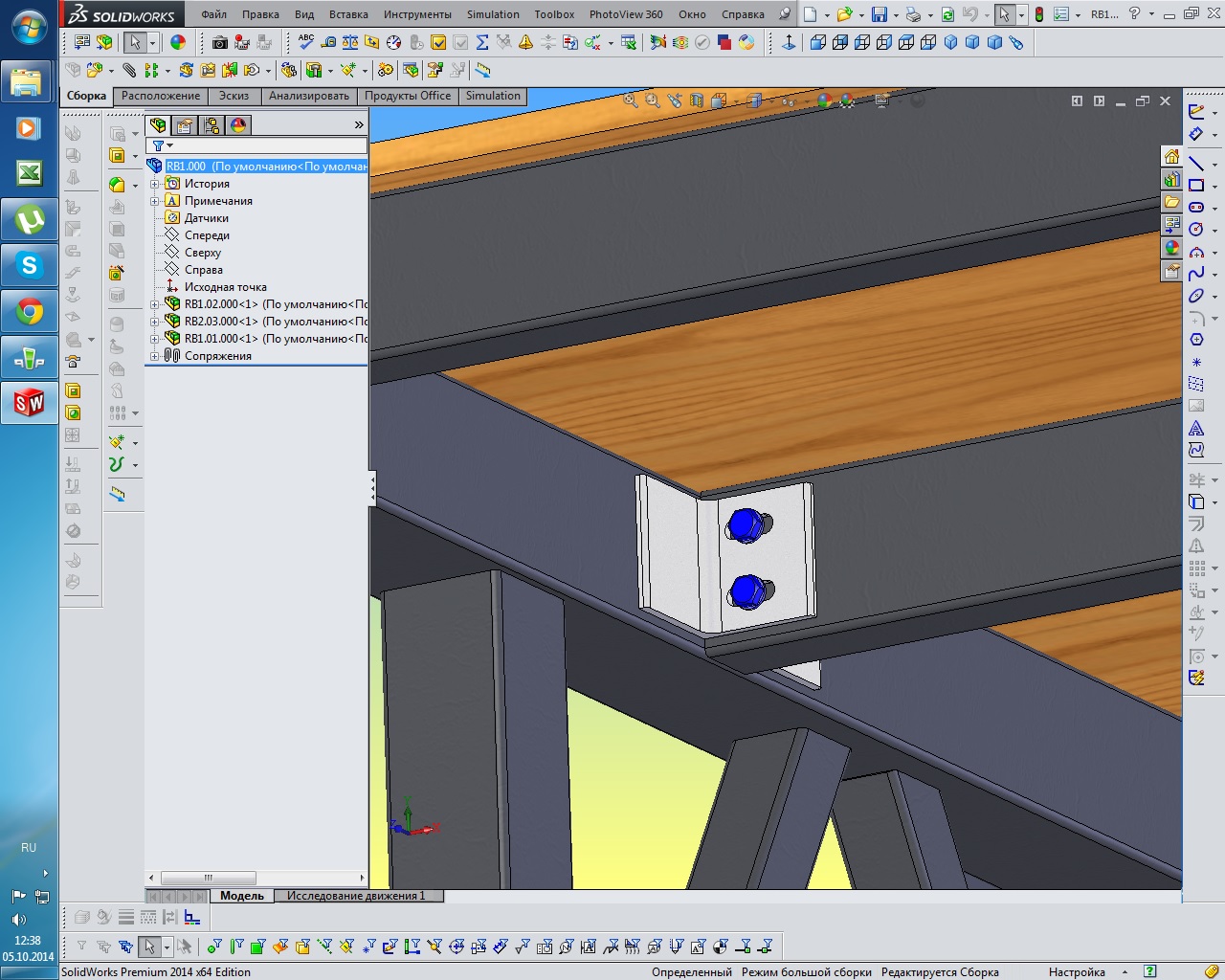Toggle the filter vertices icon in bottom toolbar
Image resolution: width=1225 pixels, height=980 pixels.
pos(213,947)
